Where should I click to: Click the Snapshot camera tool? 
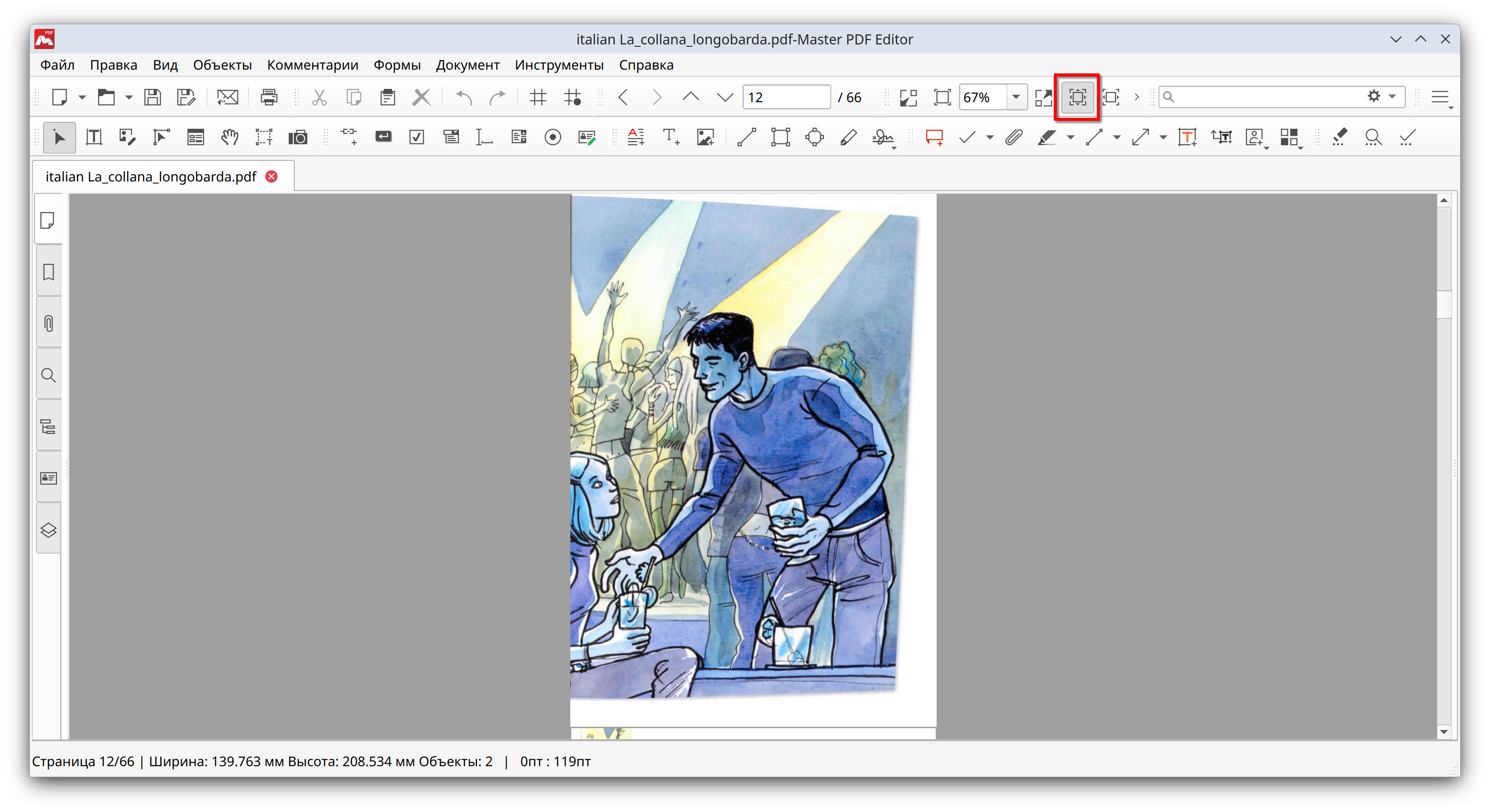click(x=298, y=137)
